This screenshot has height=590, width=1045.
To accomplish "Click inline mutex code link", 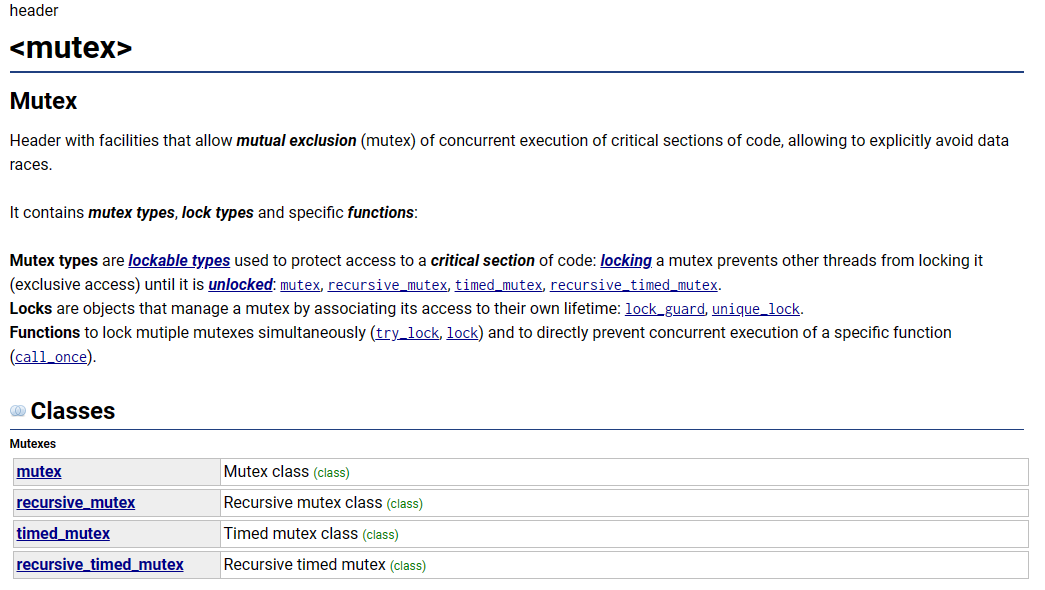I will [300, 285].
